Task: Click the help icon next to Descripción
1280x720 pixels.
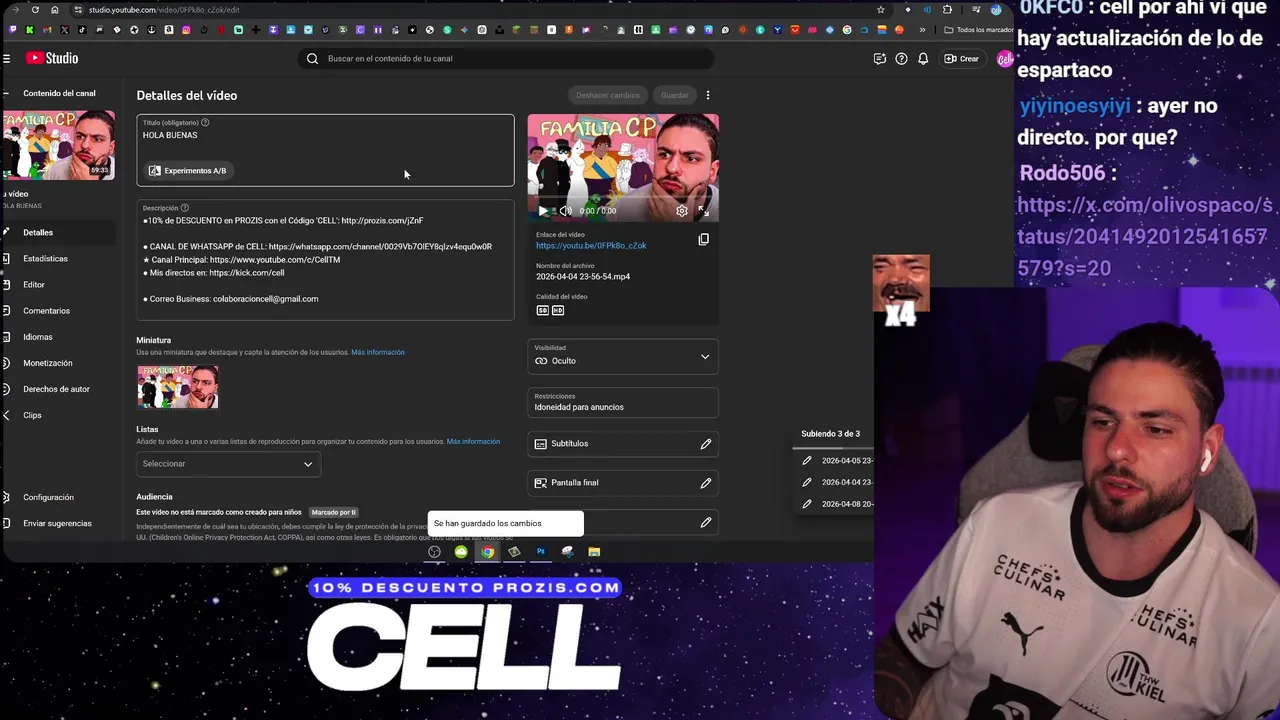Action: [184, 208]
